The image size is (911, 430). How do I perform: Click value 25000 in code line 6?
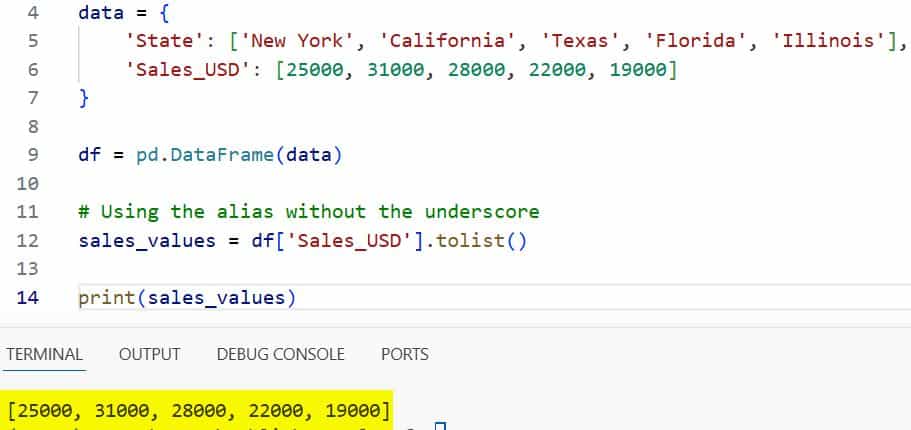(315, 70)
